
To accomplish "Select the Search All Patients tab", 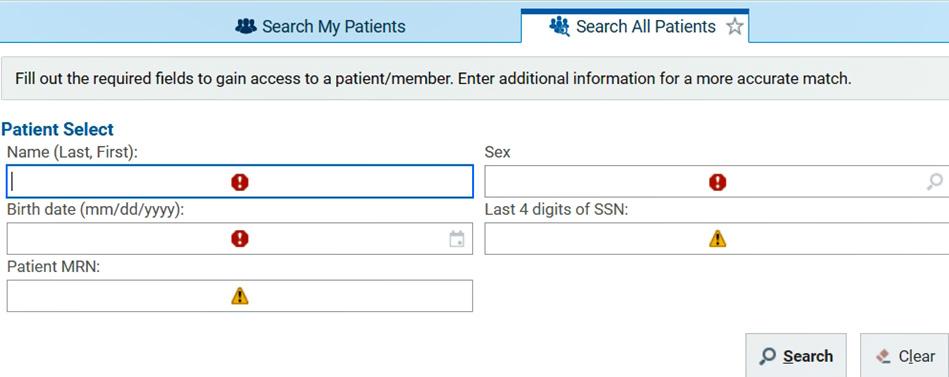I will (x=634, y=27).
